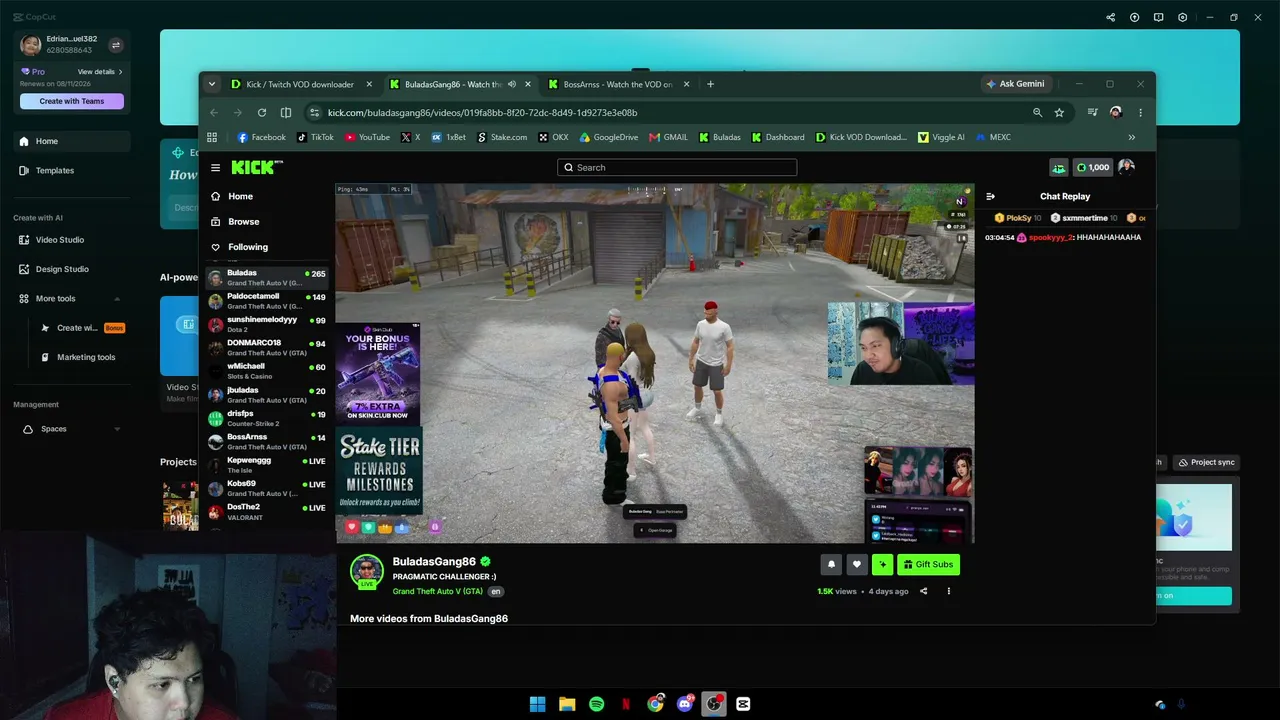Click the green subscribe sparkle button
The height and width of the screenshot is (720, 1280).
[882, 565]
